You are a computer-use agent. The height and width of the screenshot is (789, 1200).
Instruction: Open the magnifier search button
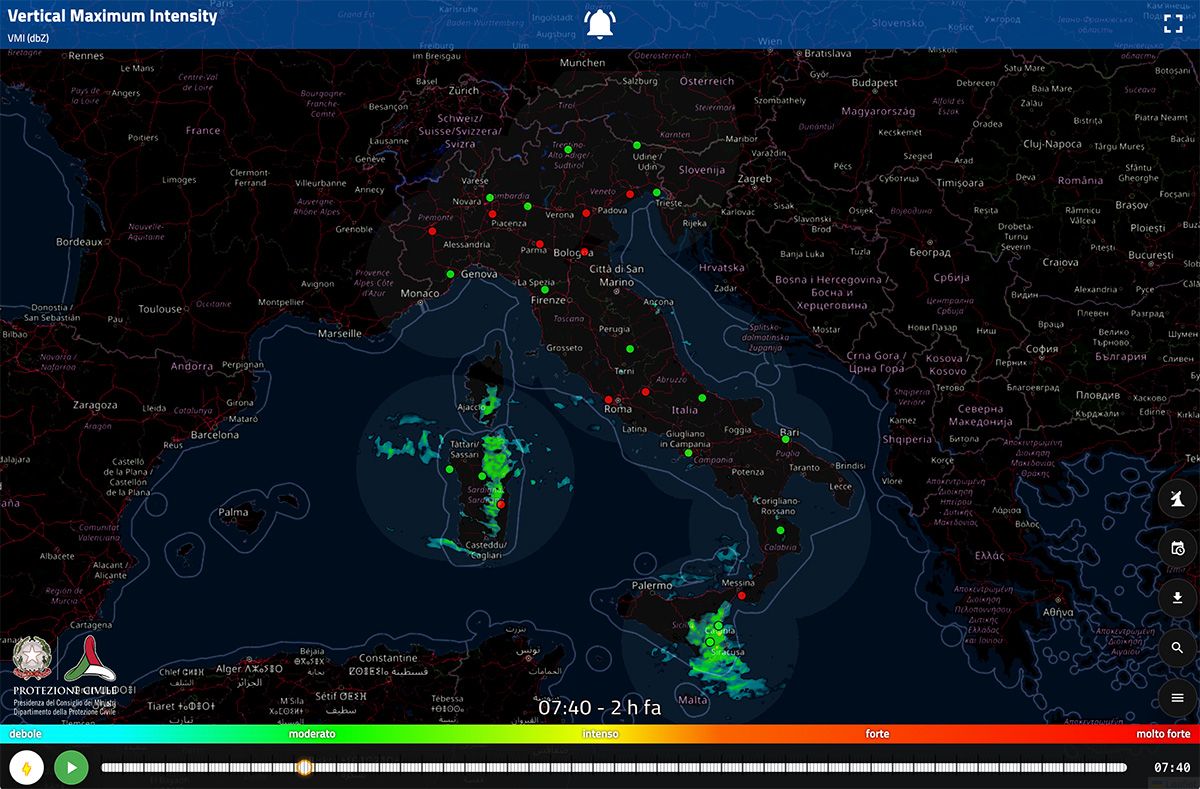[1177, 648]
